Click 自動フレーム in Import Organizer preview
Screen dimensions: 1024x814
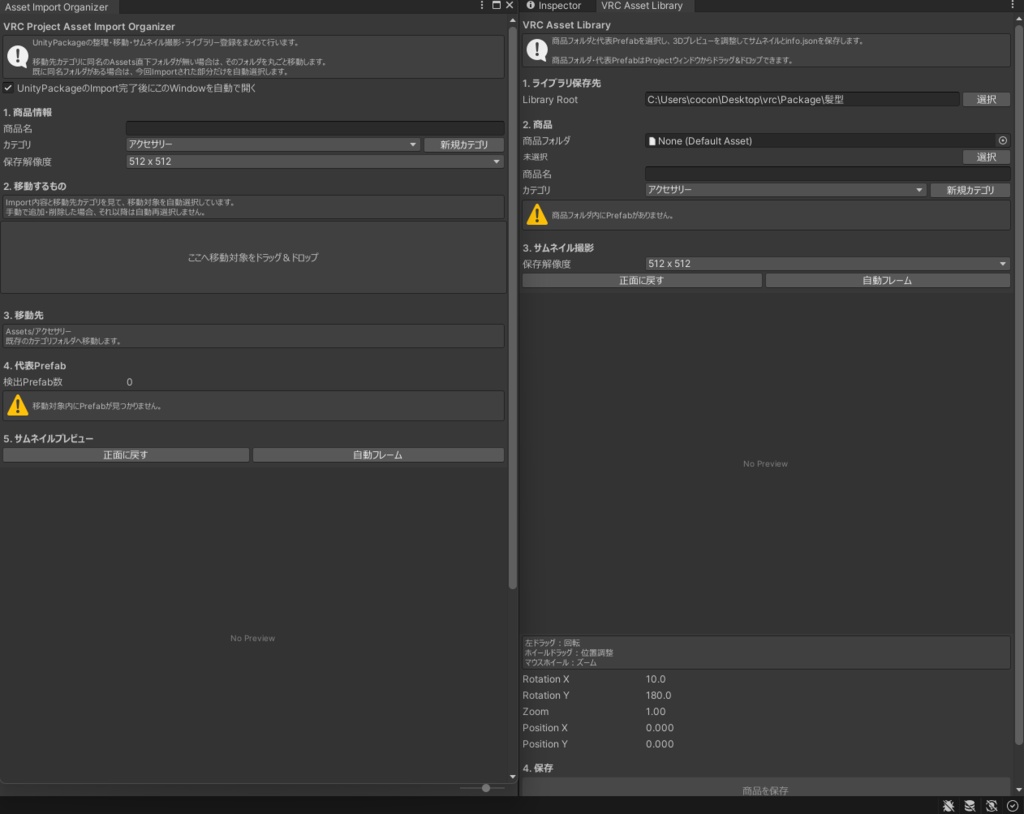(x=378, y=455)
